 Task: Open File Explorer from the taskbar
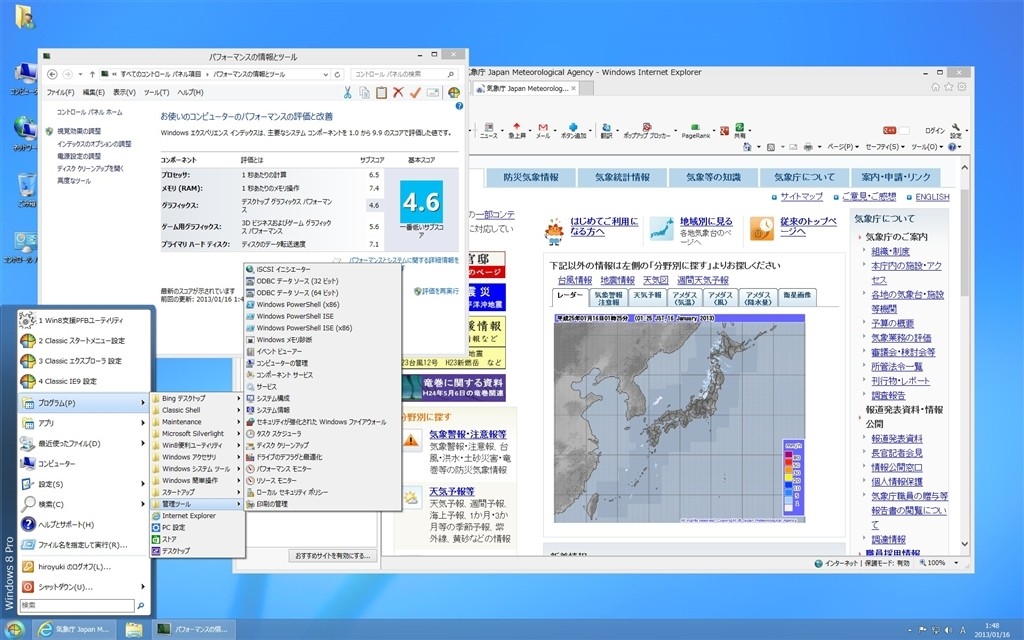[x=133, y=629]
